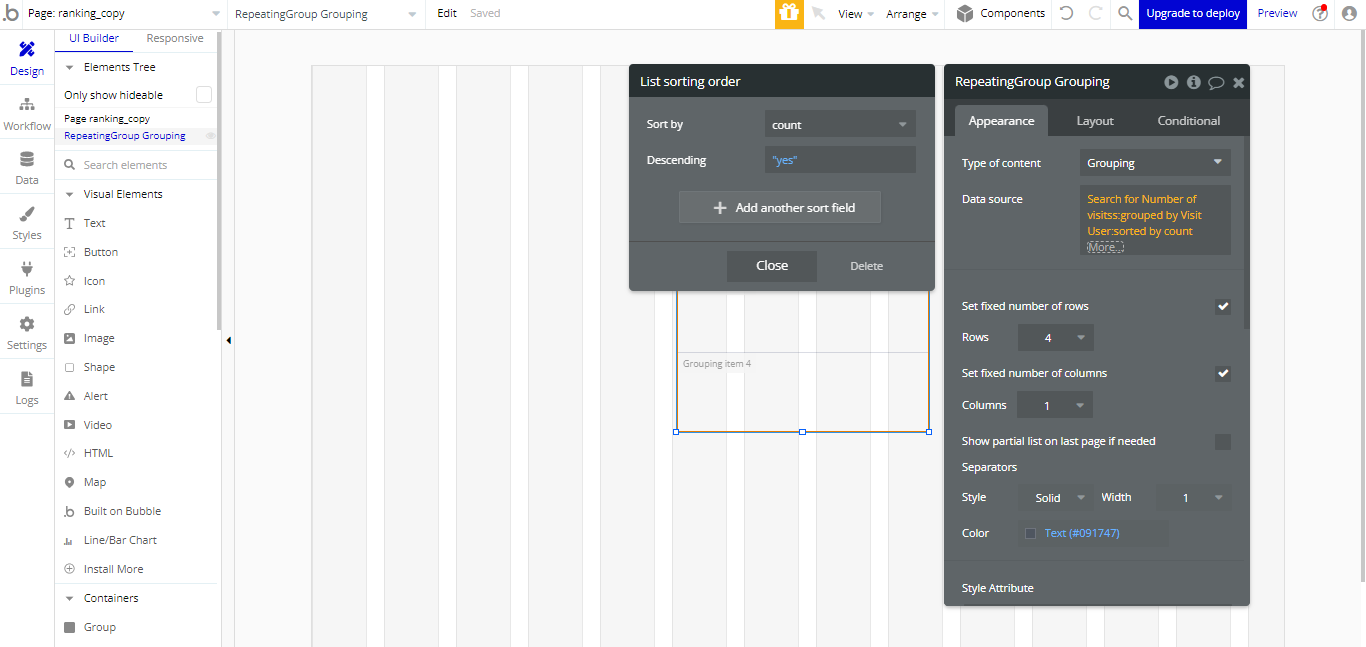This screenshot has width=1366, height=647.
Task: Open the Design tab in the sidebar
Action: [27, 59]
